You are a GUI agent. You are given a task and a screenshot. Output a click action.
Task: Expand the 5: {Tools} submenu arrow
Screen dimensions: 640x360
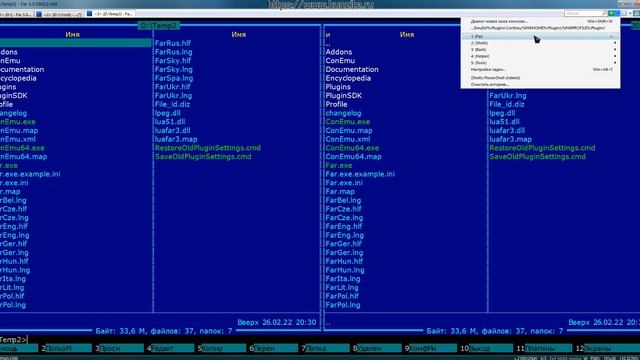pyautogui.click(x=615, y=62)
